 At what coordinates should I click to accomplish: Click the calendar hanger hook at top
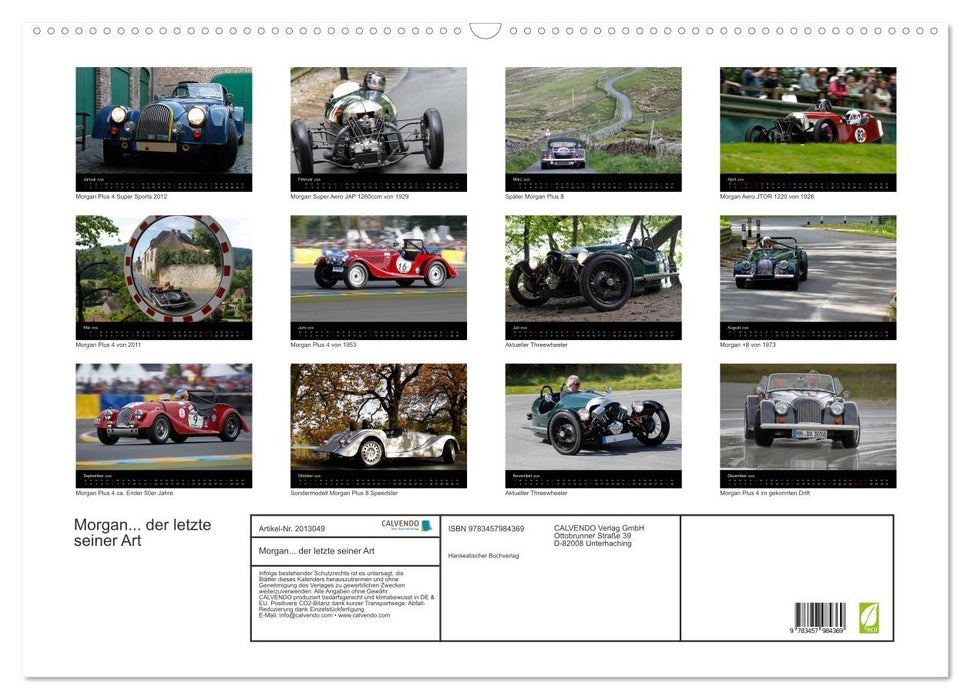tap(485, 31)
